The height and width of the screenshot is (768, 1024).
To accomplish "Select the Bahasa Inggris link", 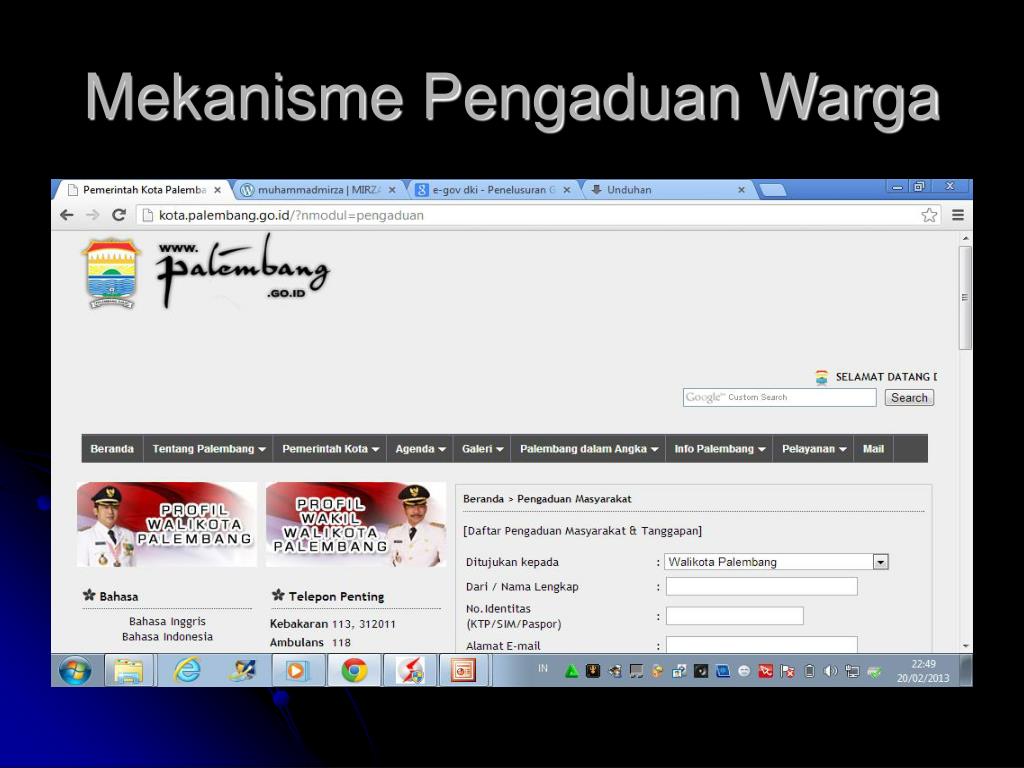I will [x=167, y=621].
